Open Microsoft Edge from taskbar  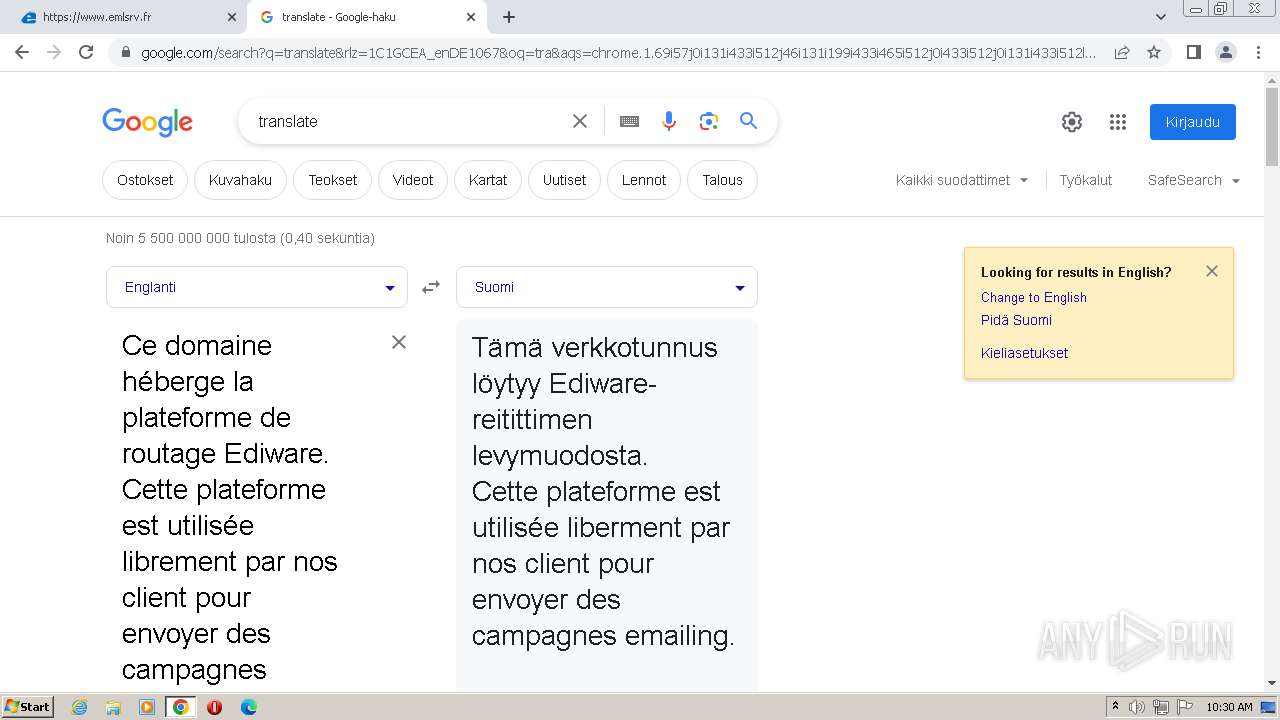(x=248, y=707)
